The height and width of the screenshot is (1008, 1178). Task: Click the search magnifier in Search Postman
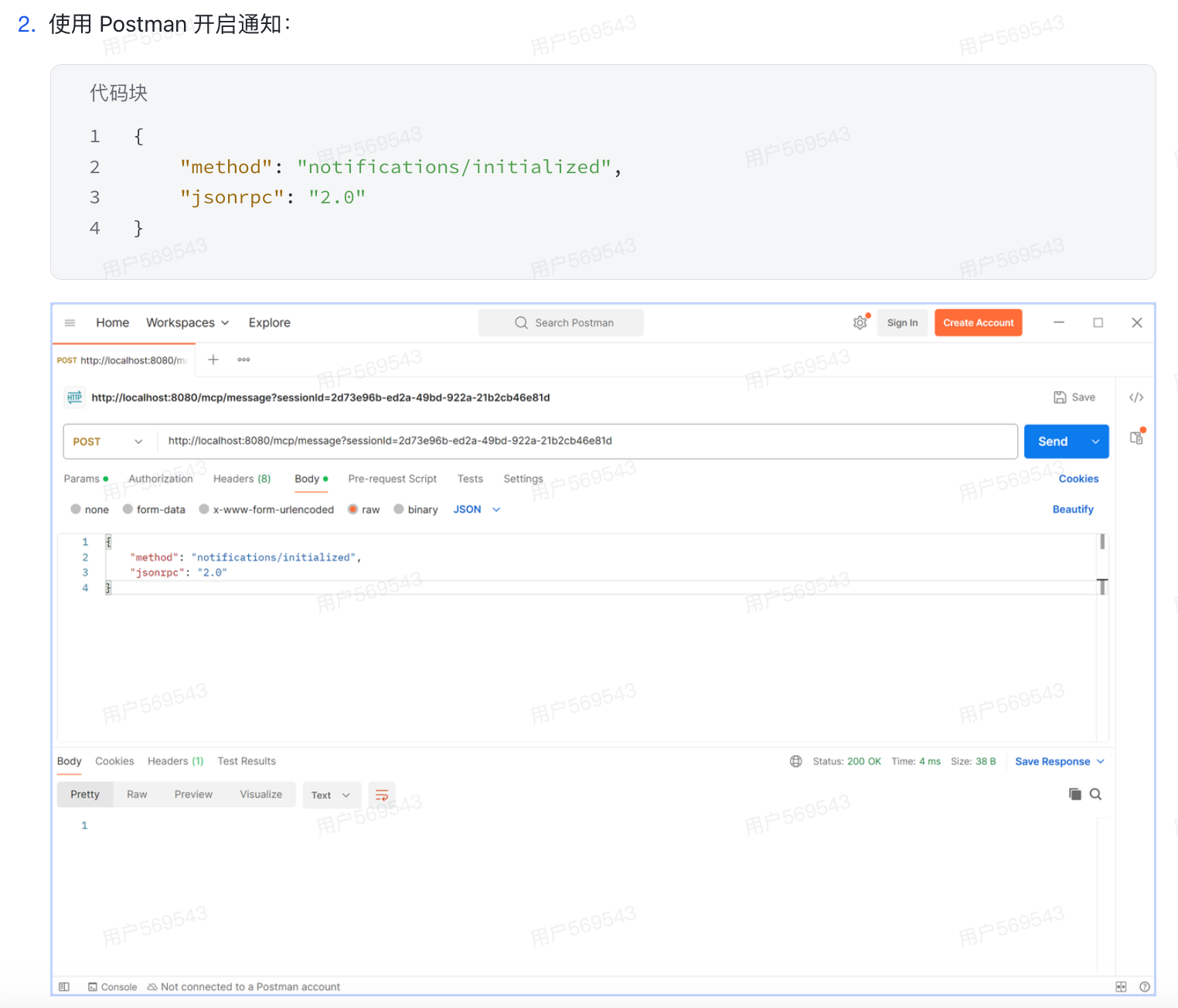click(522, 323)
